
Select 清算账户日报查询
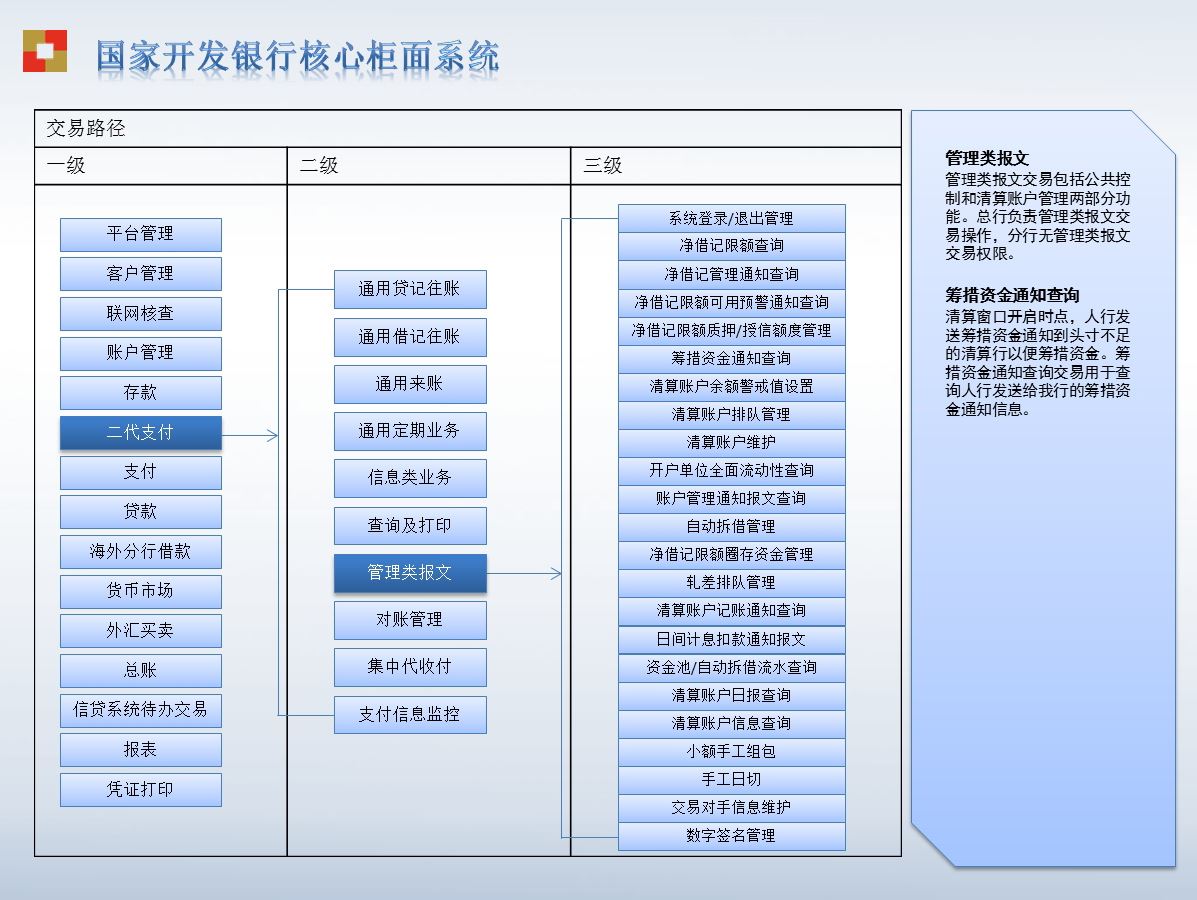(x=731, y=695)
